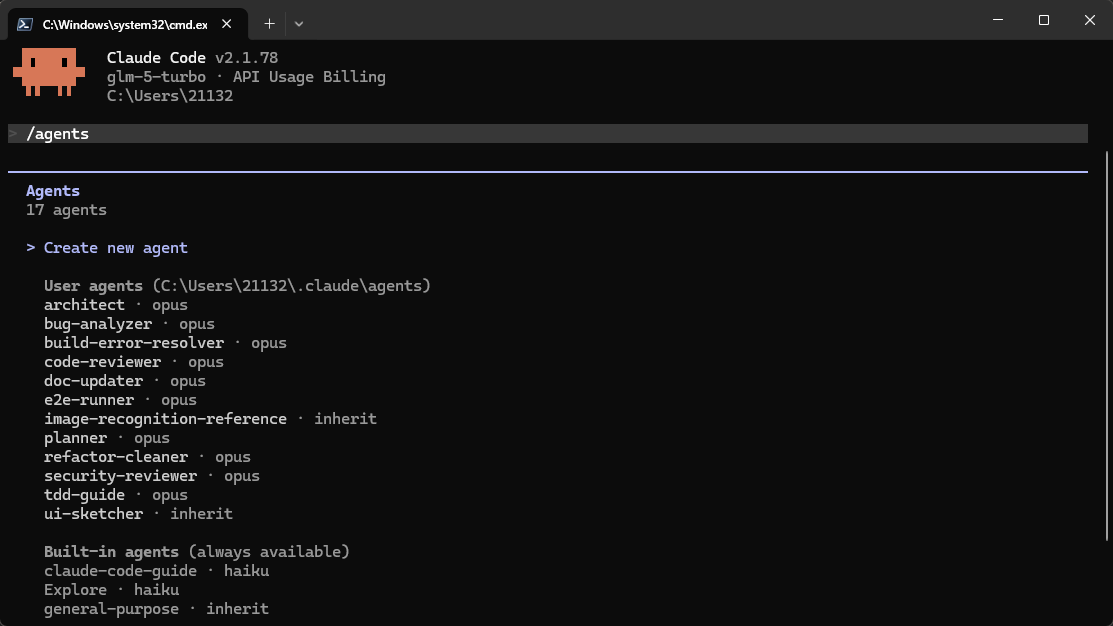Select the general-purpose built-in agent
Viewport: 1113px width, 626px height.
156,609
